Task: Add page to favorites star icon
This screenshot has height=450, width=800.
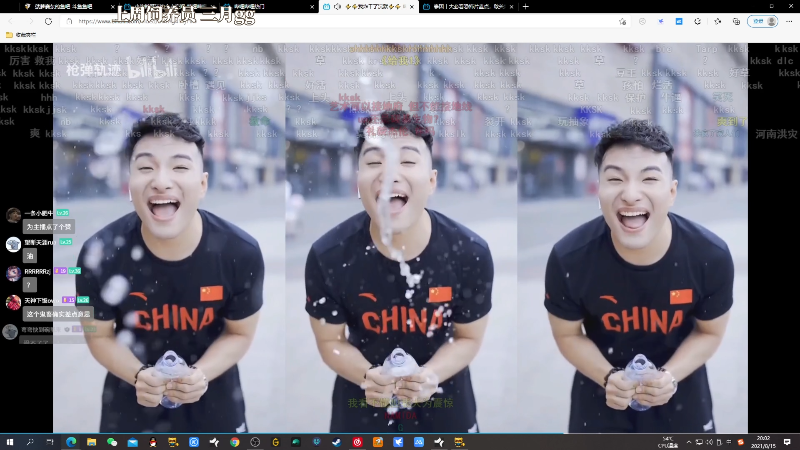Action: [x=622, y=21]
